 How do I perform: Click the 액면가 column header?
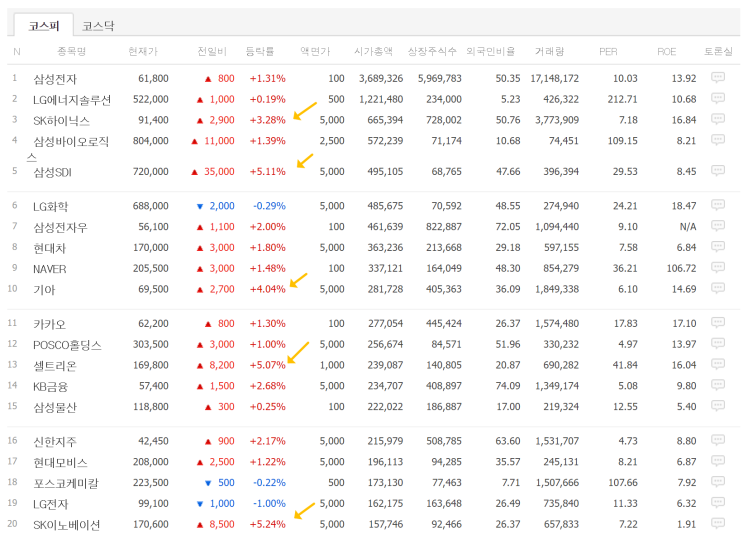point(315,51)
